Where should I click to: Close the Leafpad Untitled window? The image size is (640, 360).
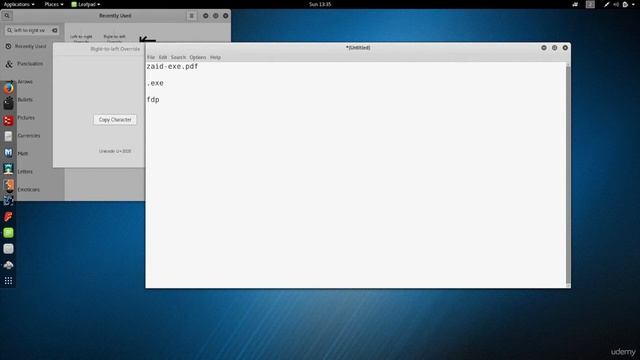click(565, 48)
